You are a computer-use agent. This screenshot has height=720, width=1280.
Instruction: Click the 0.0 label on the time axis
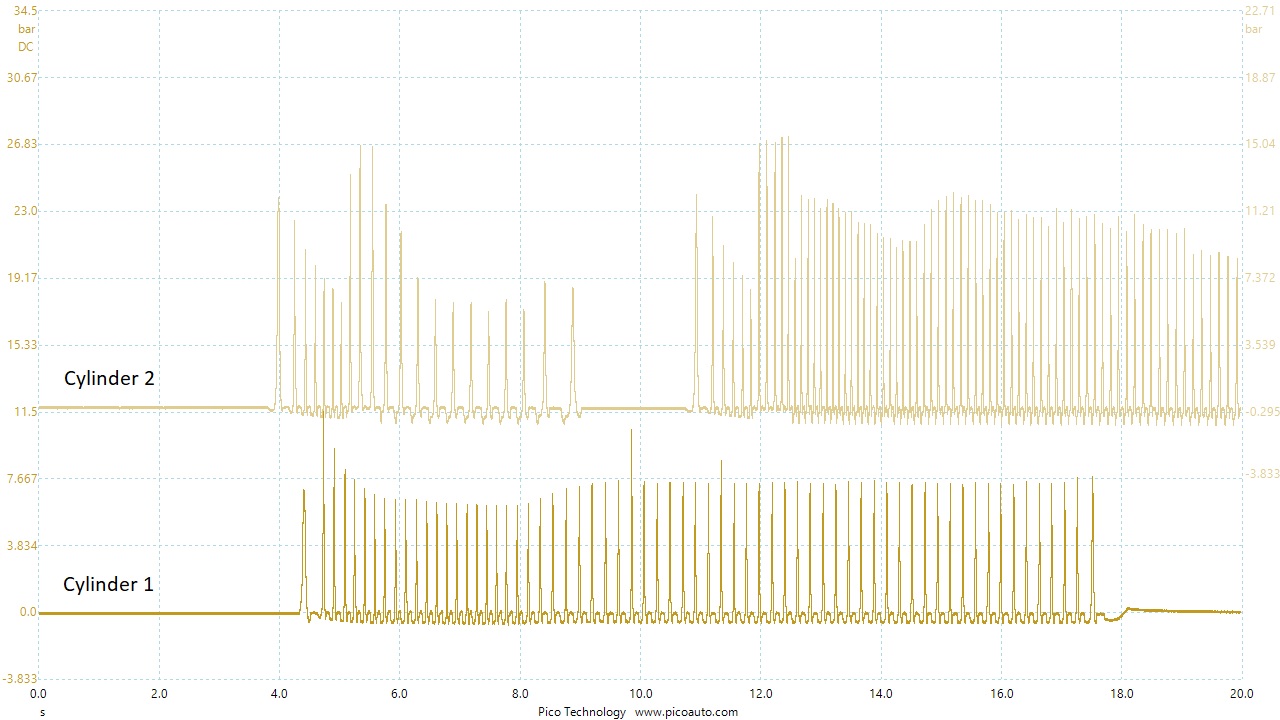(x=37, y=692)
